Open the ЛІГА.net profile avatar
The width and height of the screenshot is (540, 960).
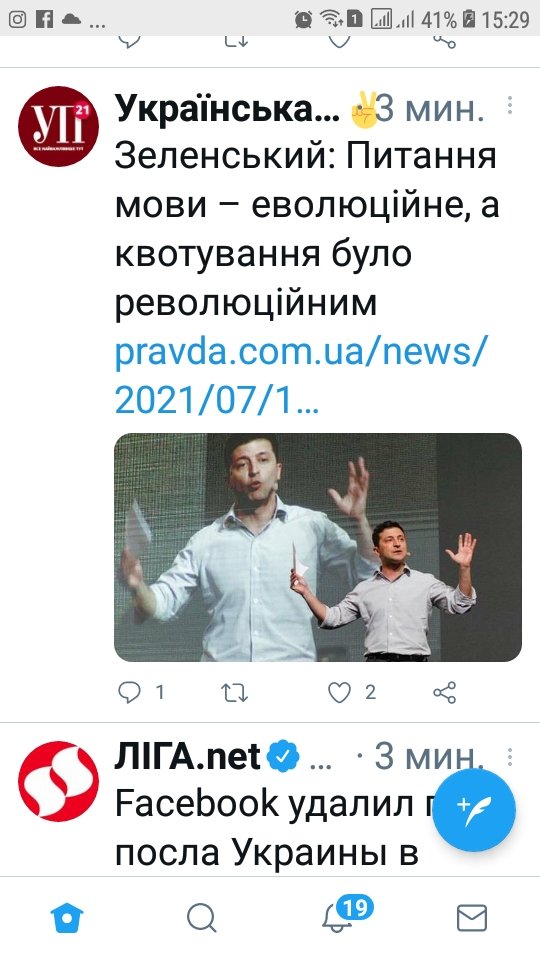pyautogui.click(x=58, y=781)
